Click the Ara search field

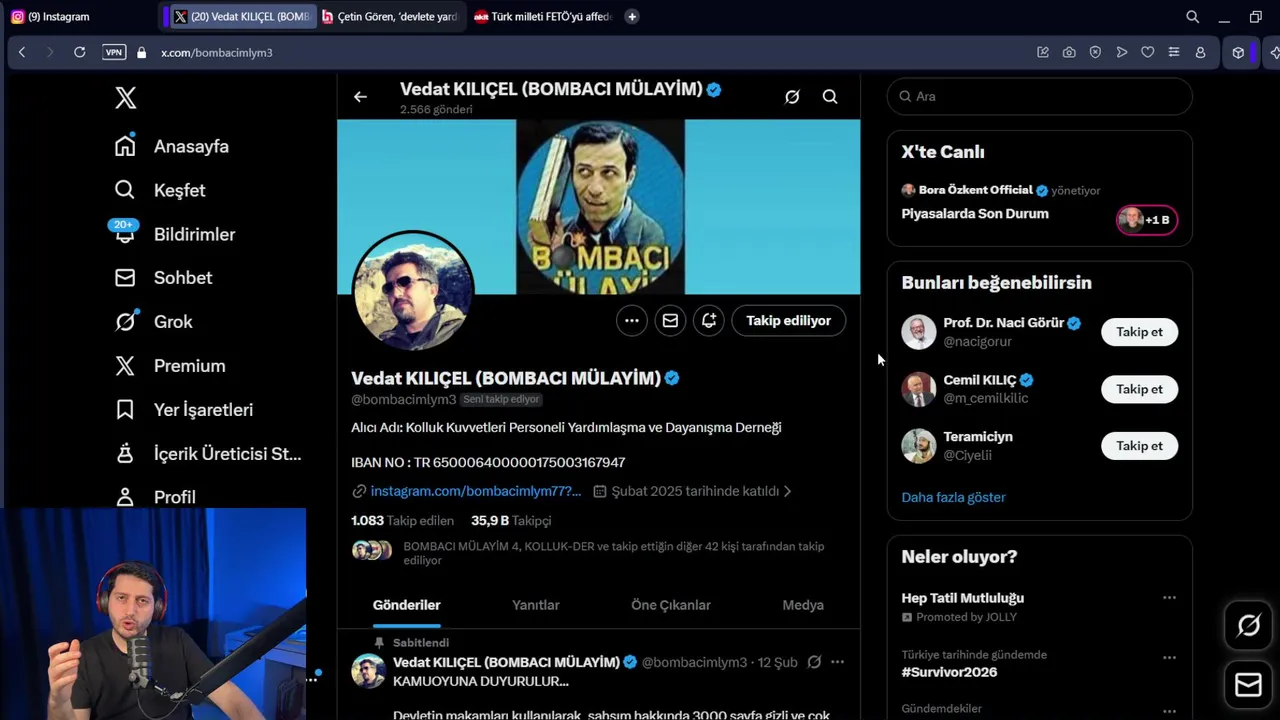tap(1039, 96)
